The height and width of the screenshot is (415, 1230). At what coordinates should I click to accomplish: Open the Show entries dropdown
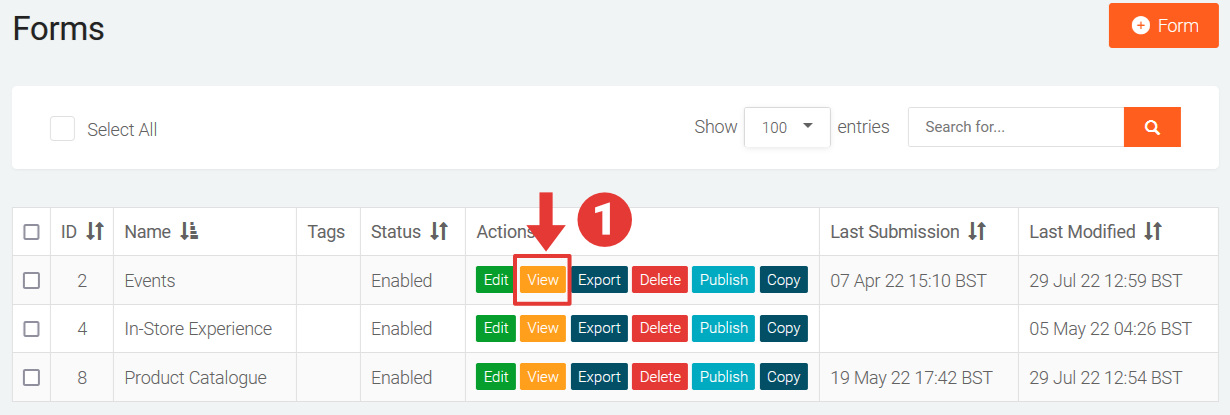tap(787, 127)
